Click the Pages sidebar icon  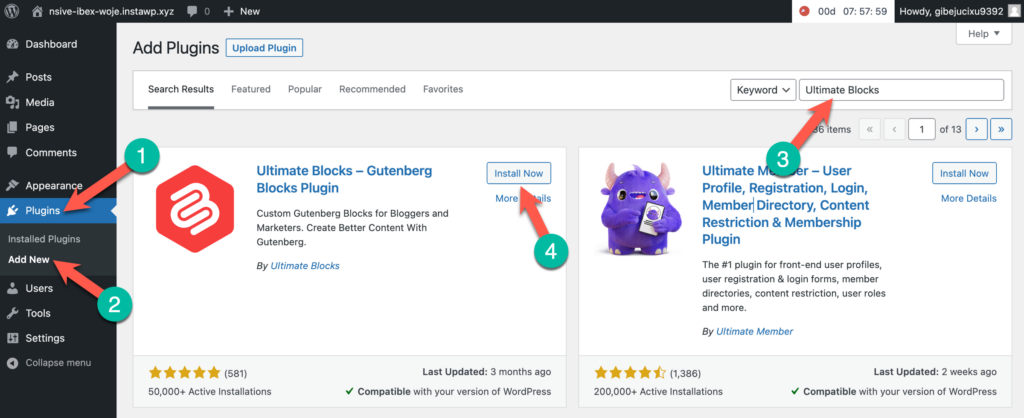point(12,127)
